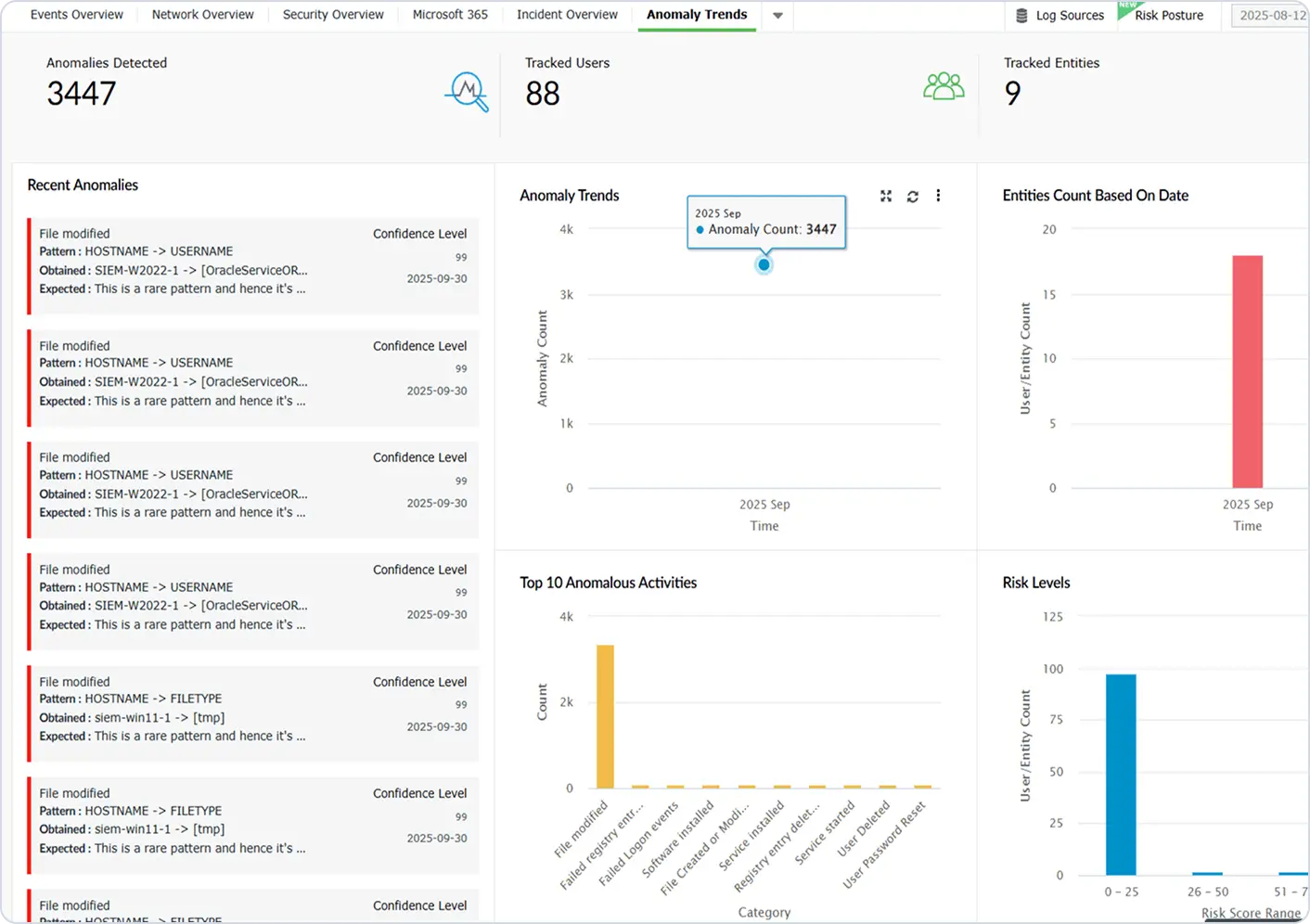The image size is (1310, 924).
Task: Click the blue 0 - 25 risk bar
Action: pyautogui.click(x=1121, y=775)
